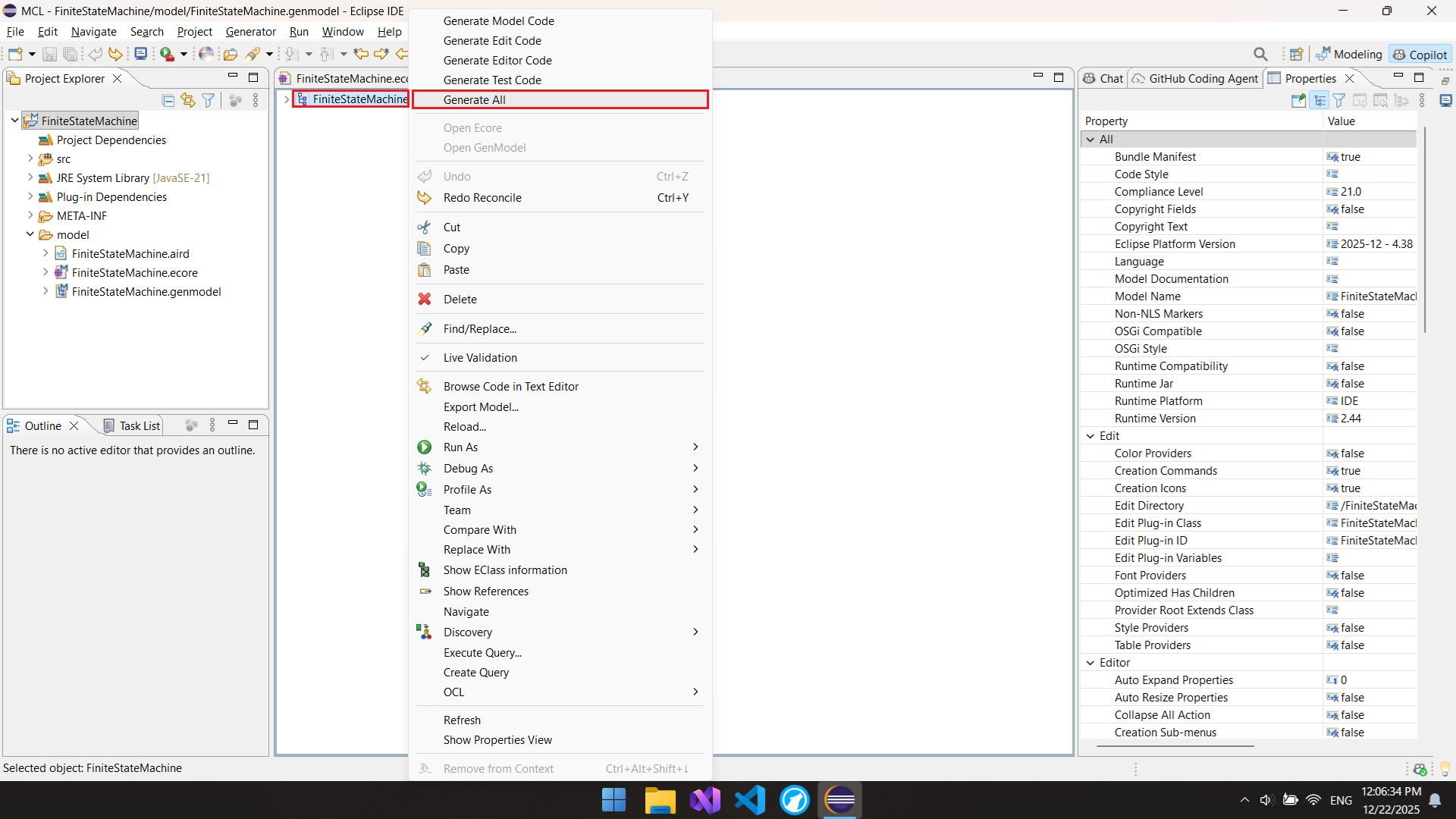Collapse the Edit category in Properties
Image resolution: width=1456 pixels, height=819 pixels.
coord(1090,436)
